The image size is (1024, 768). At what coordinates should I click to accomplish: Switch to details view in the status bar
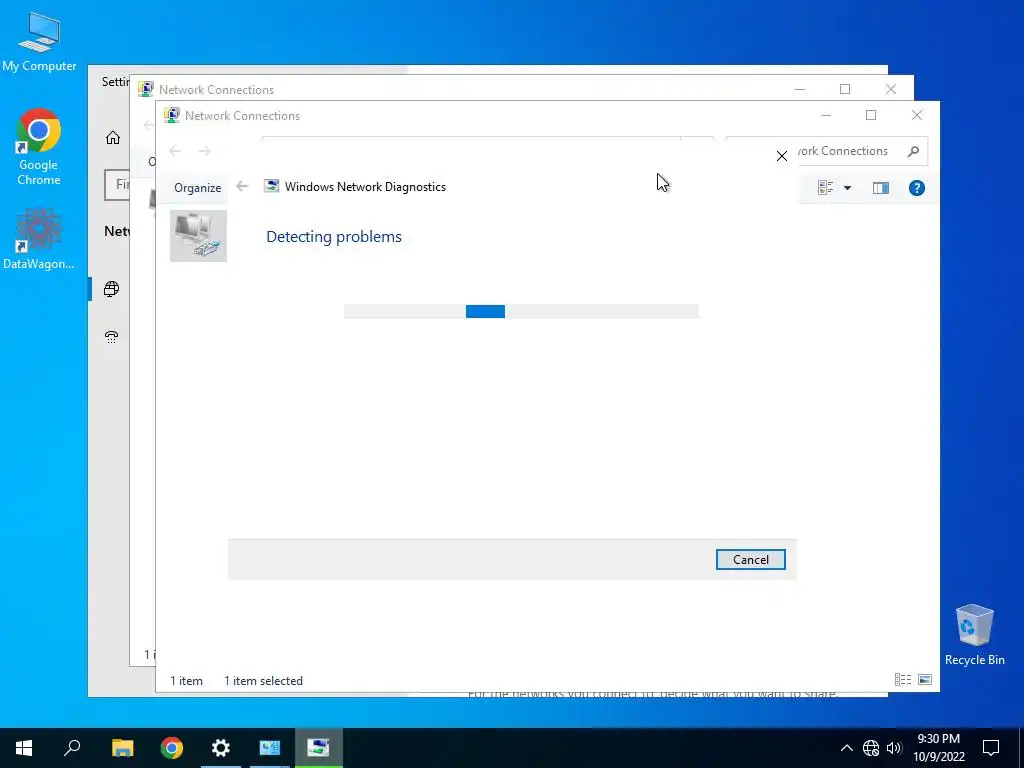(903, 680)
